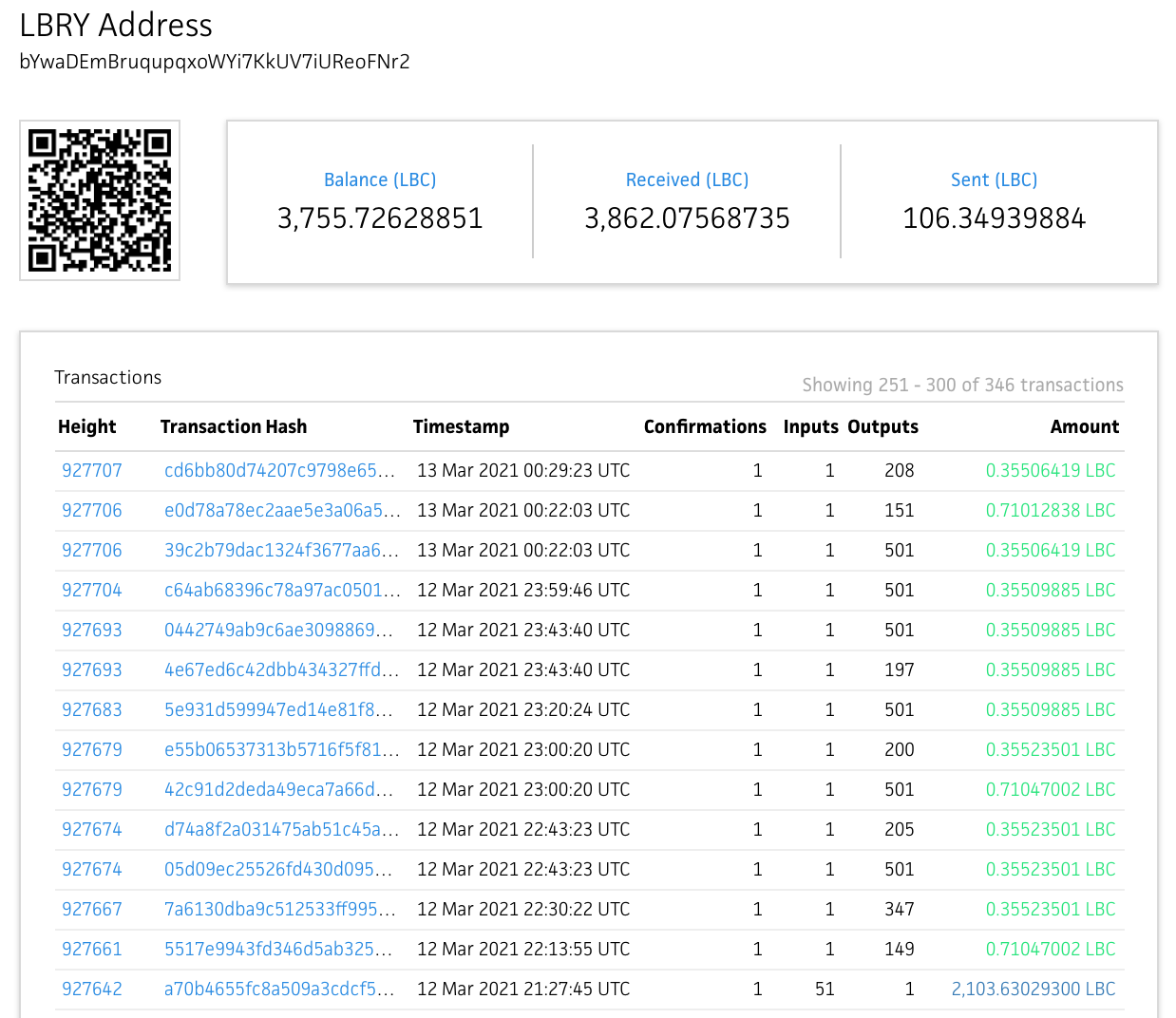Open block height 927704
1176x1018 pixels.
pyautogui.click(x=92, y=590)
